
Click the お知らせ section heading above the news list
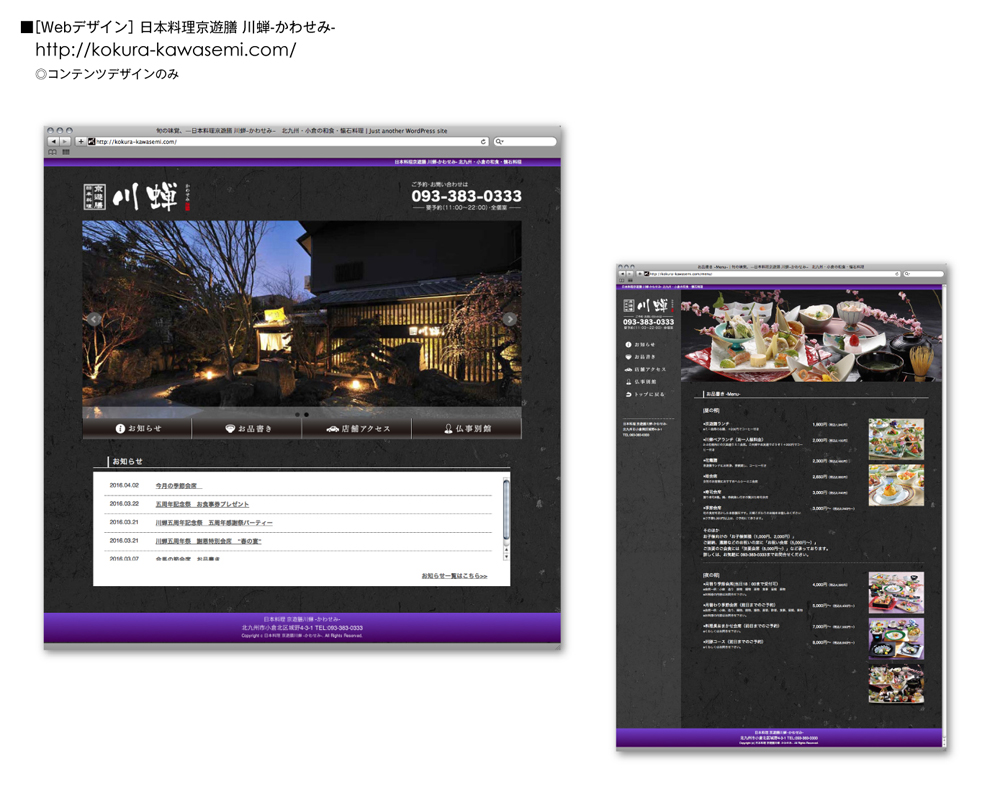(x=128, y=461)
